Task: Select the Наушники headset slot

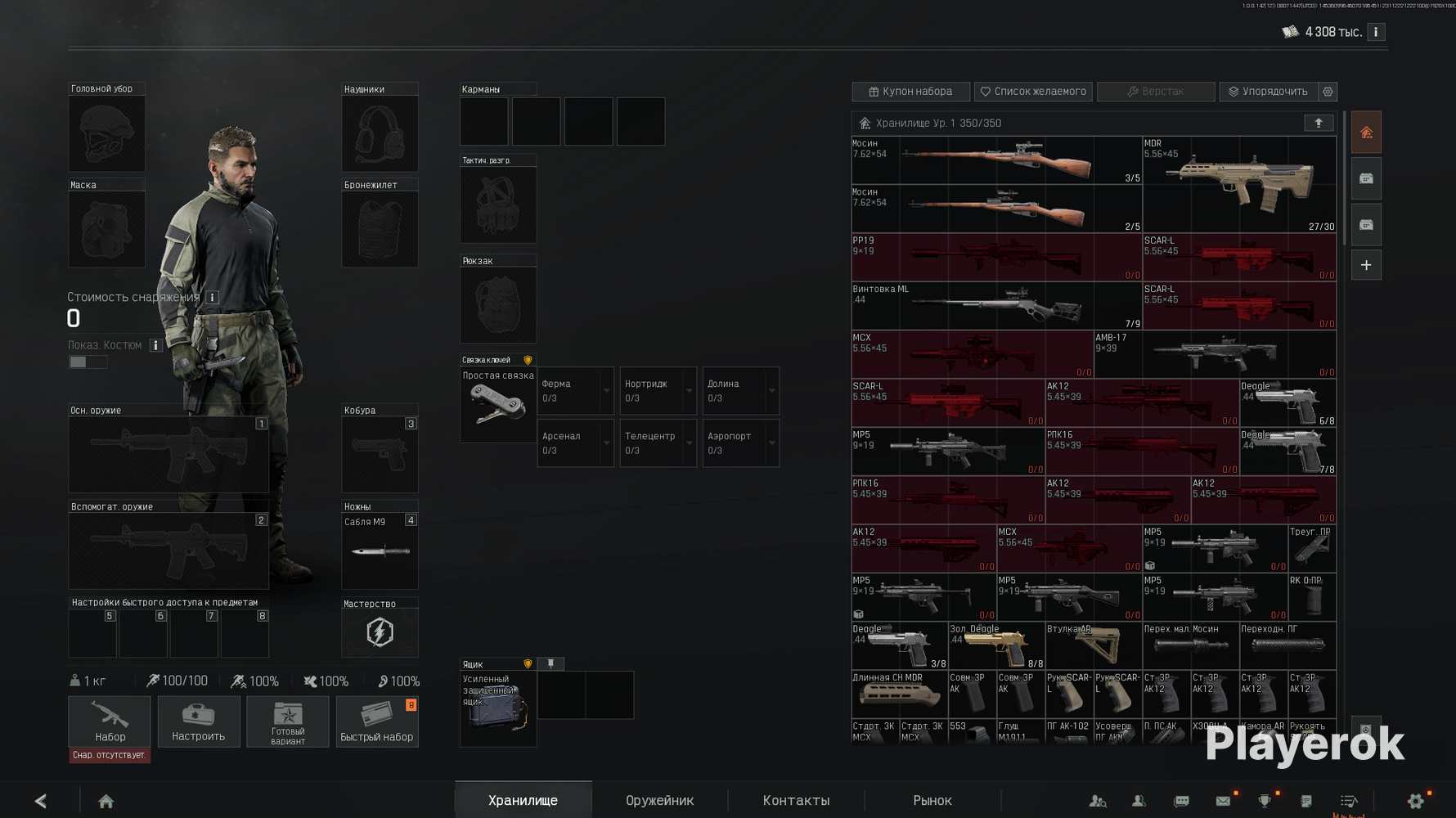Action: tap(380, 133)
